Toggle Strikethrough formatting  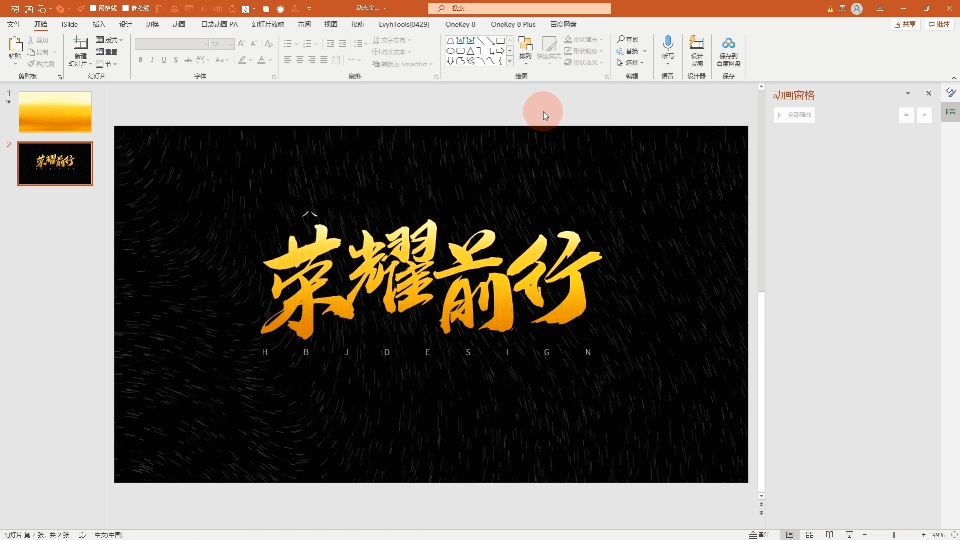(188, 60)
